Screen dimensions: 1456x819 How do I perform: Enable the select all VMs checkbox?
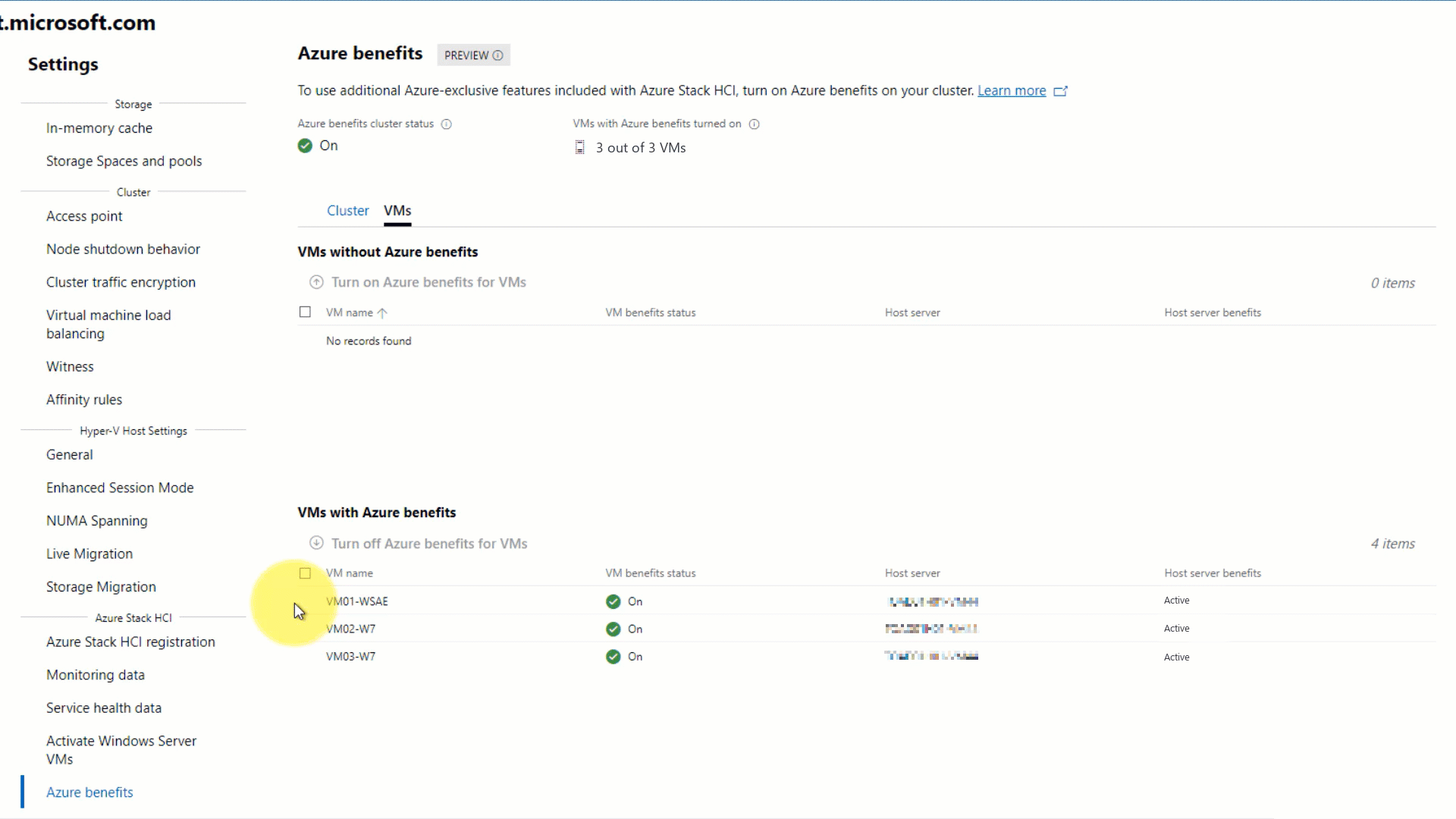click(306, 573)
